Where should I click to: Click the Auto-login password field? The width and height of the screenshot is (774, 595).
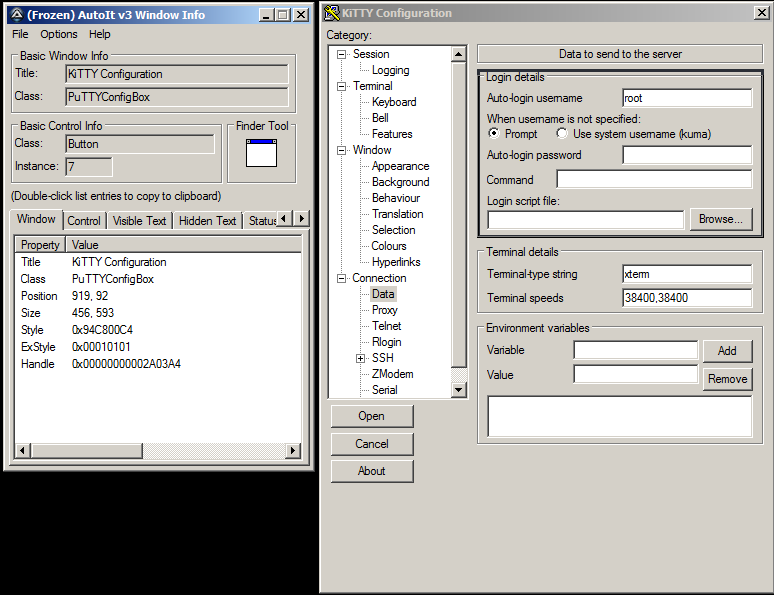pos(686,155)
